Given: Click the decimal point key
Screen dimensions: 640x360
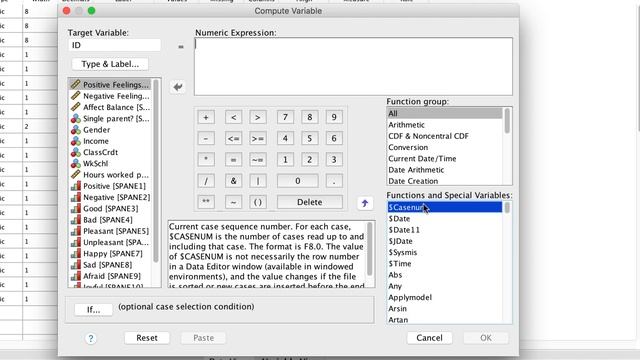Looking at the screenshot, I should coord(334,181).
